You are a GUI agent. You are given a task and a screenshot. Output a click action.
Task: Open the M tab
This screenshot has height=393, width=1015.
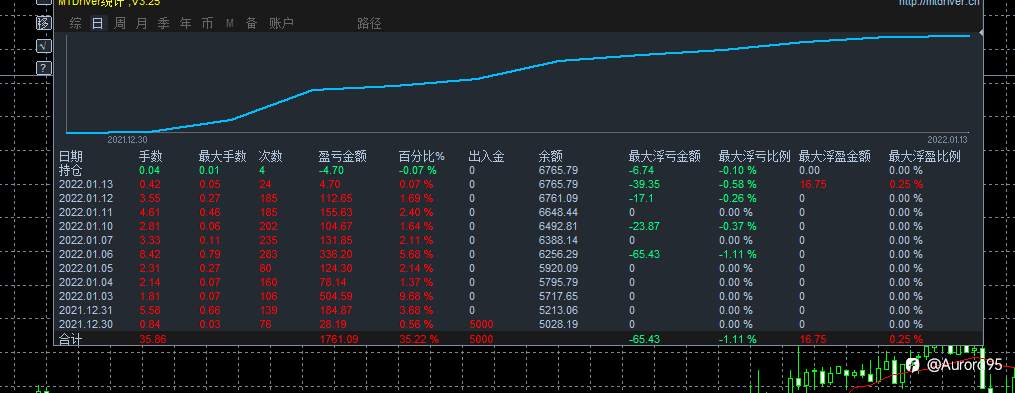coord(230,24)
